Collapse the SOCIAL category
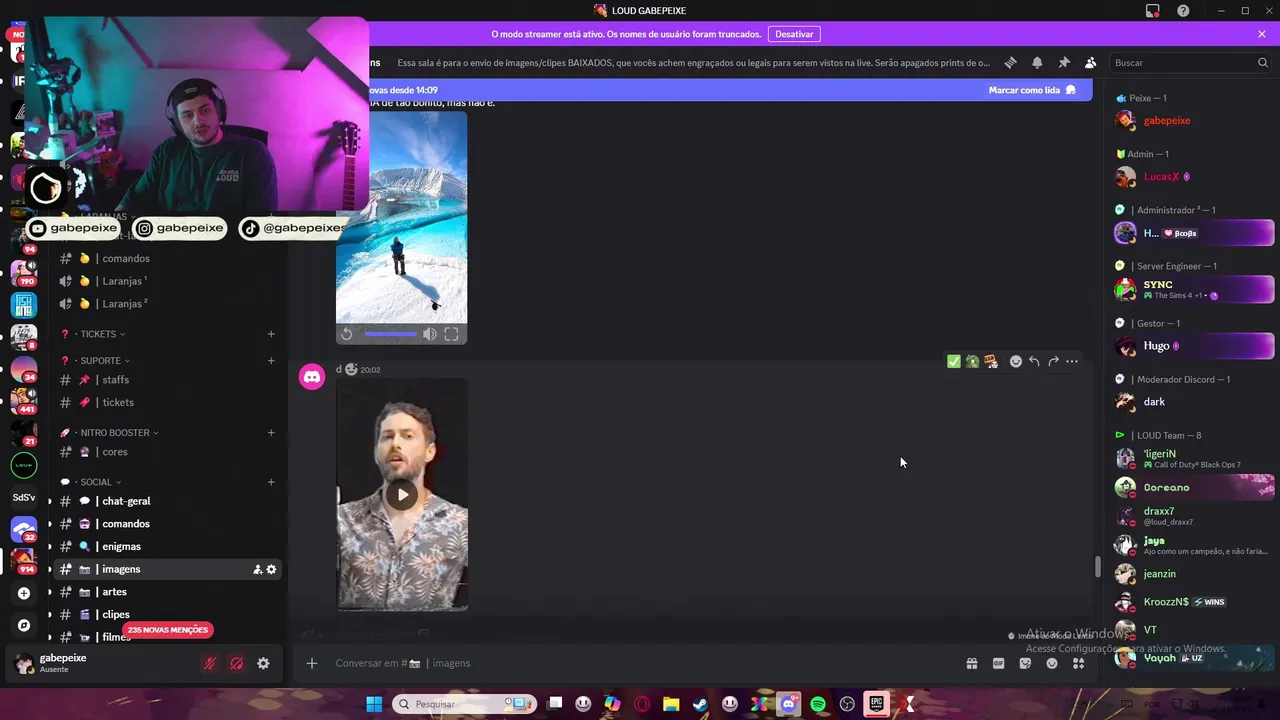Viewport: 1280px width, 720px height. 96,482
